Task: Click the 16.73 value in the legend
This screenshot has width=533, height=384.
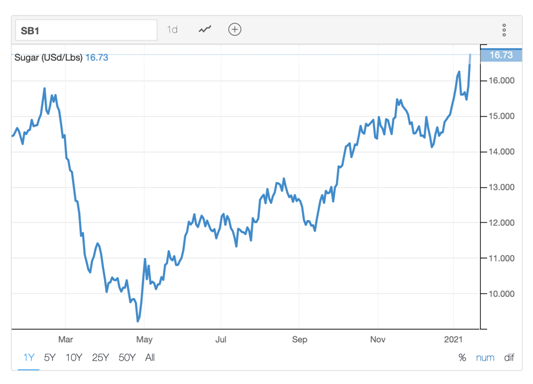Action: coord(97,57)
